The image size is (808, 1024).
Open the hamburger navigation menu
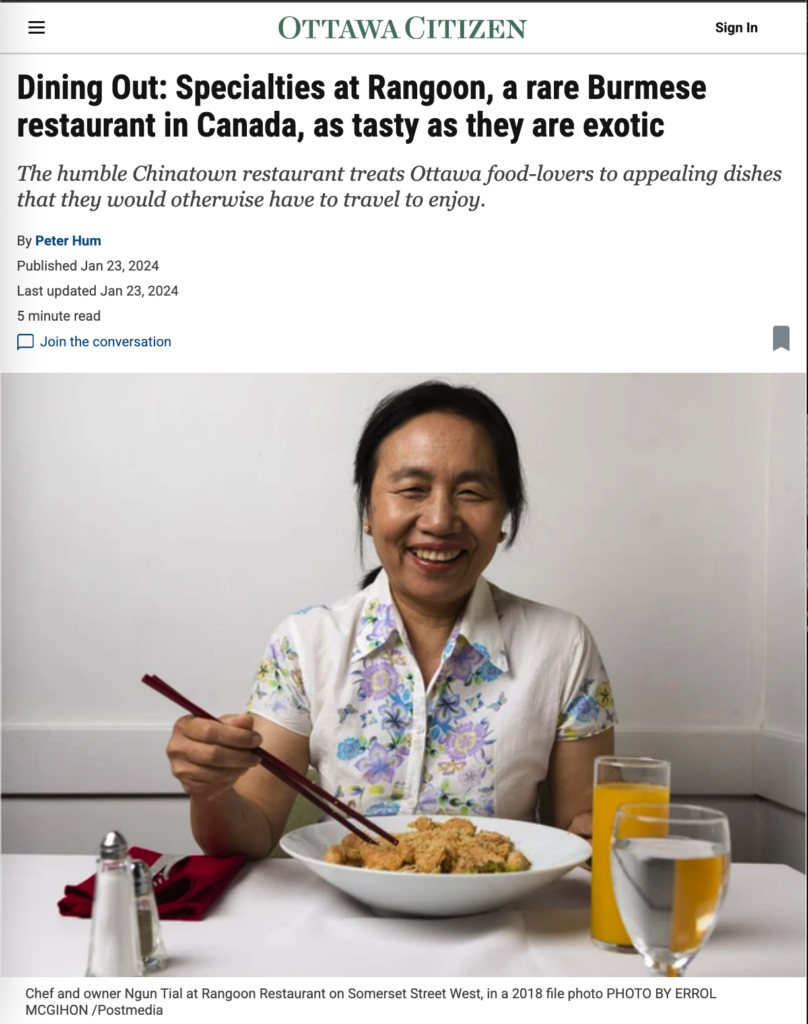click(37, 27)
